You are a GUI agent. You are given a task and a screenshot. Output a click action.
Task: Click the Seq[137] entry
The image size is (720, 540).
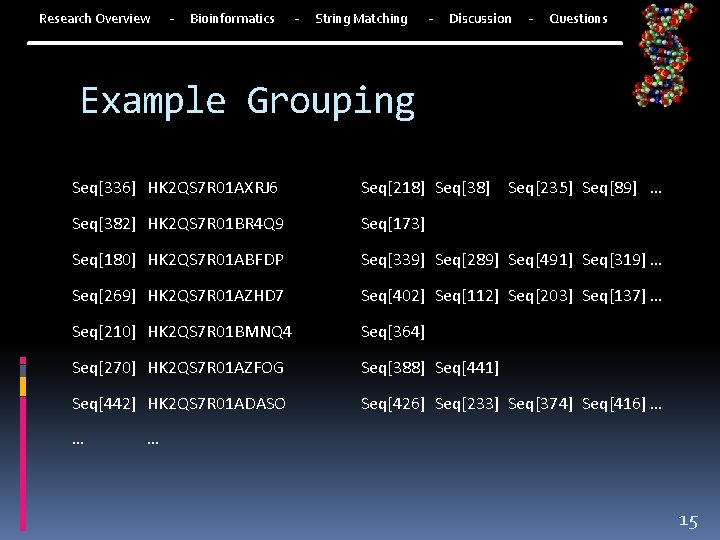[x=614, y=296]
